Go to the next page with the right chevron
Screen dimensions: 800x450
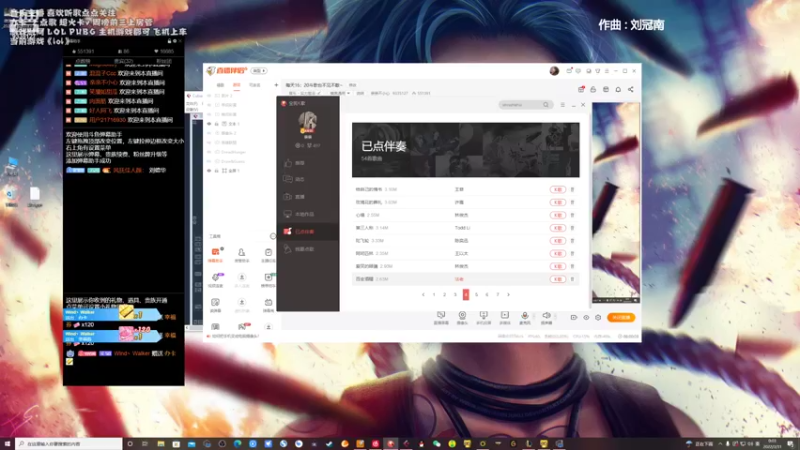508,294
